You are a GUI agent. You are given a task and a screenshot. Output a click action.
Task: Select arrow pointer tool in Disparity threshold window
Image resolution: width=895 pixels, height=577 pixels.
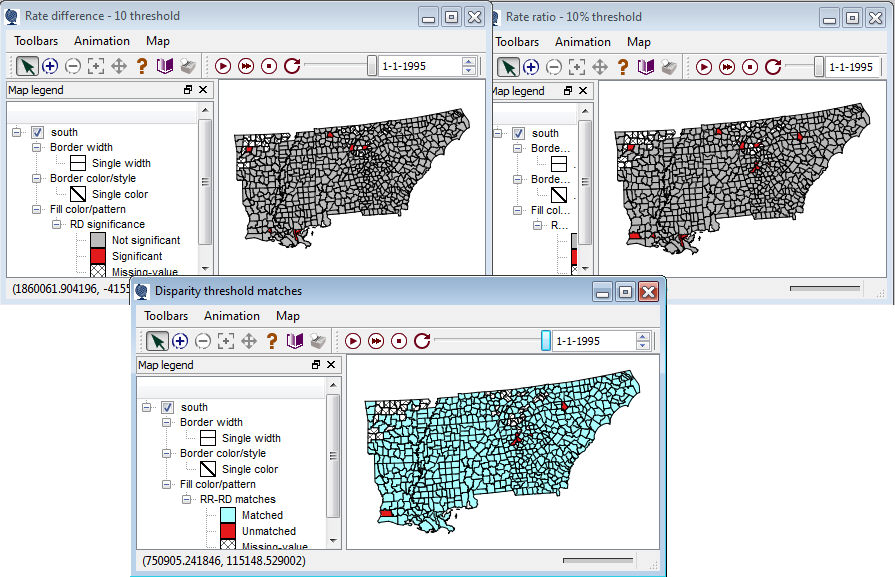[x=158, y=341]
